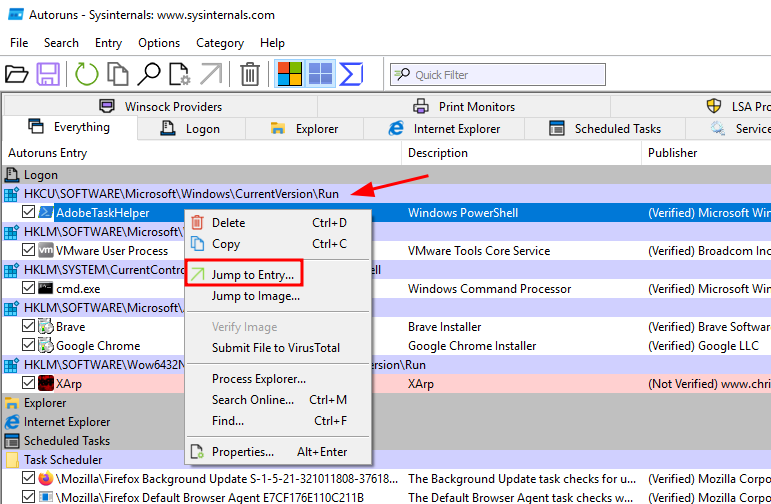This screenshot has width=771, height=504.
Task: Toggle the Google Chrome entry checkbox
Action: [29, 345]
